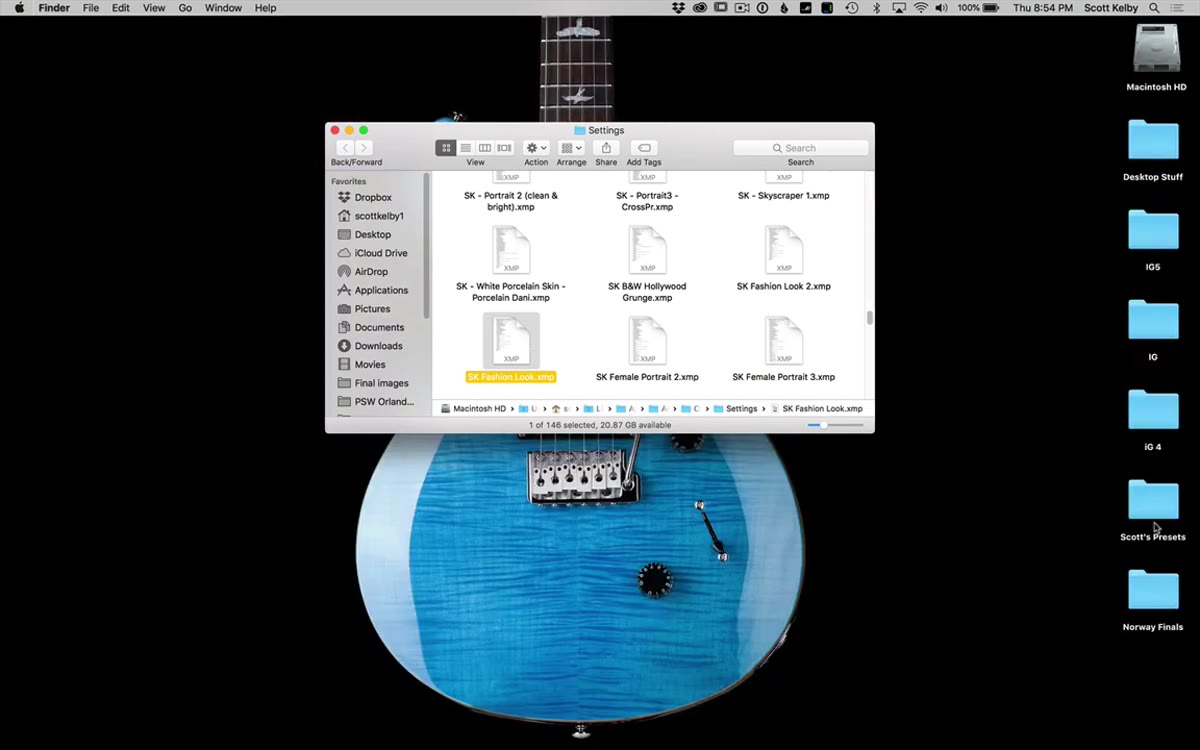Screen dimensions: 1200x750
Task: Open the volume menu bar icon
Action: pos(942,8)
